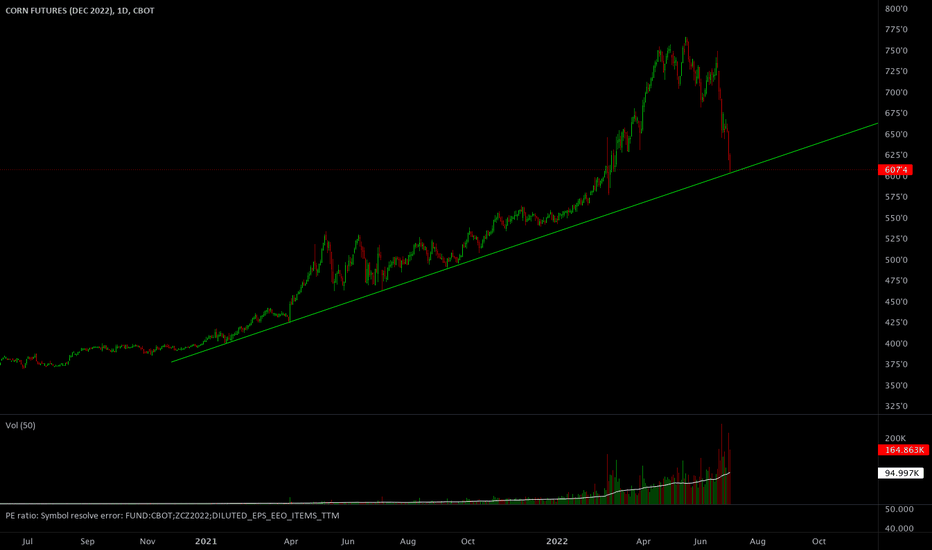The image size is (932, 550).
Task: Click the 450'0 price axis label
Action: pos(896,301)
